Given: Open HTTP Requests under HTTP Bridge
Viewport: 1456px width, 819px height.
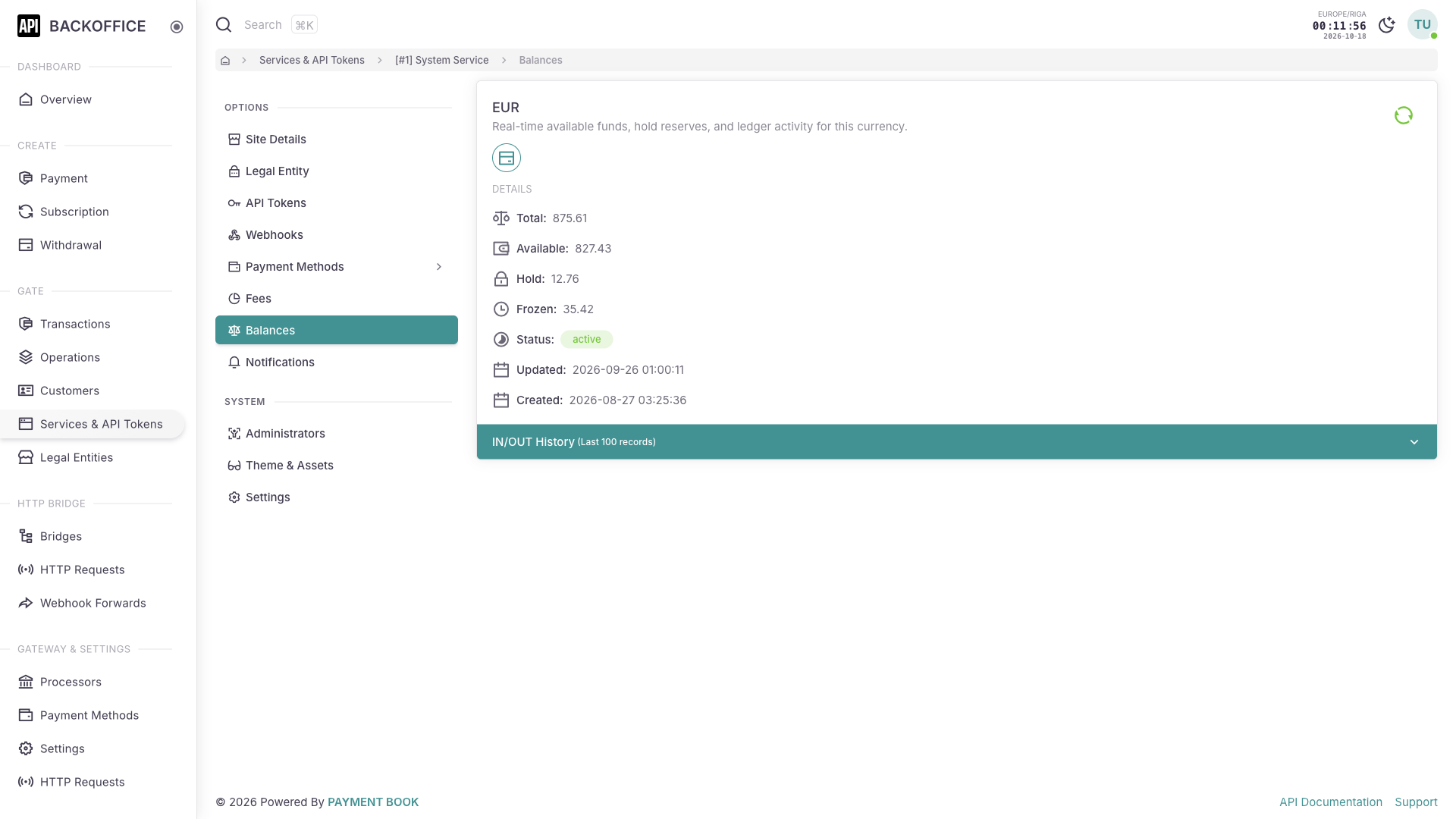Looking at the screenshot, I should click(x=93, y=570).
